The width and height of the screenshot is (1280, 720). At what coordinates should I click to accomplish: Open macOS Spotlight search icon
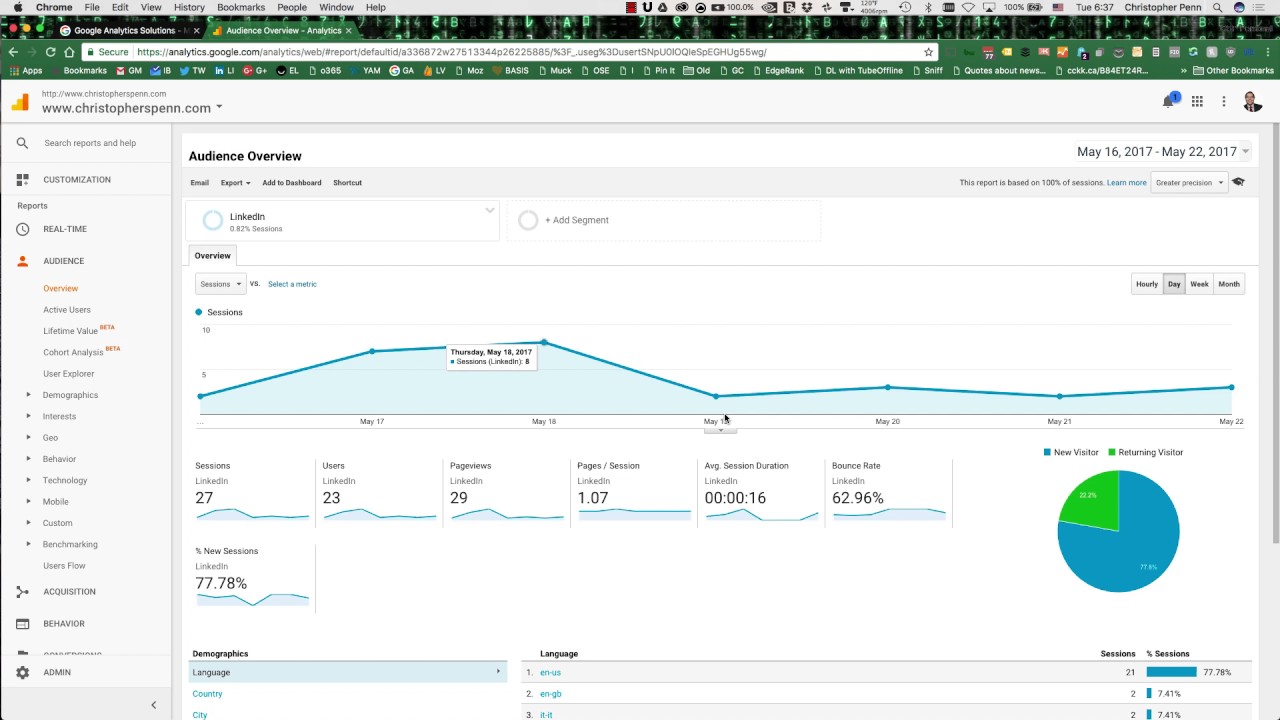[x=1217, y=7]
